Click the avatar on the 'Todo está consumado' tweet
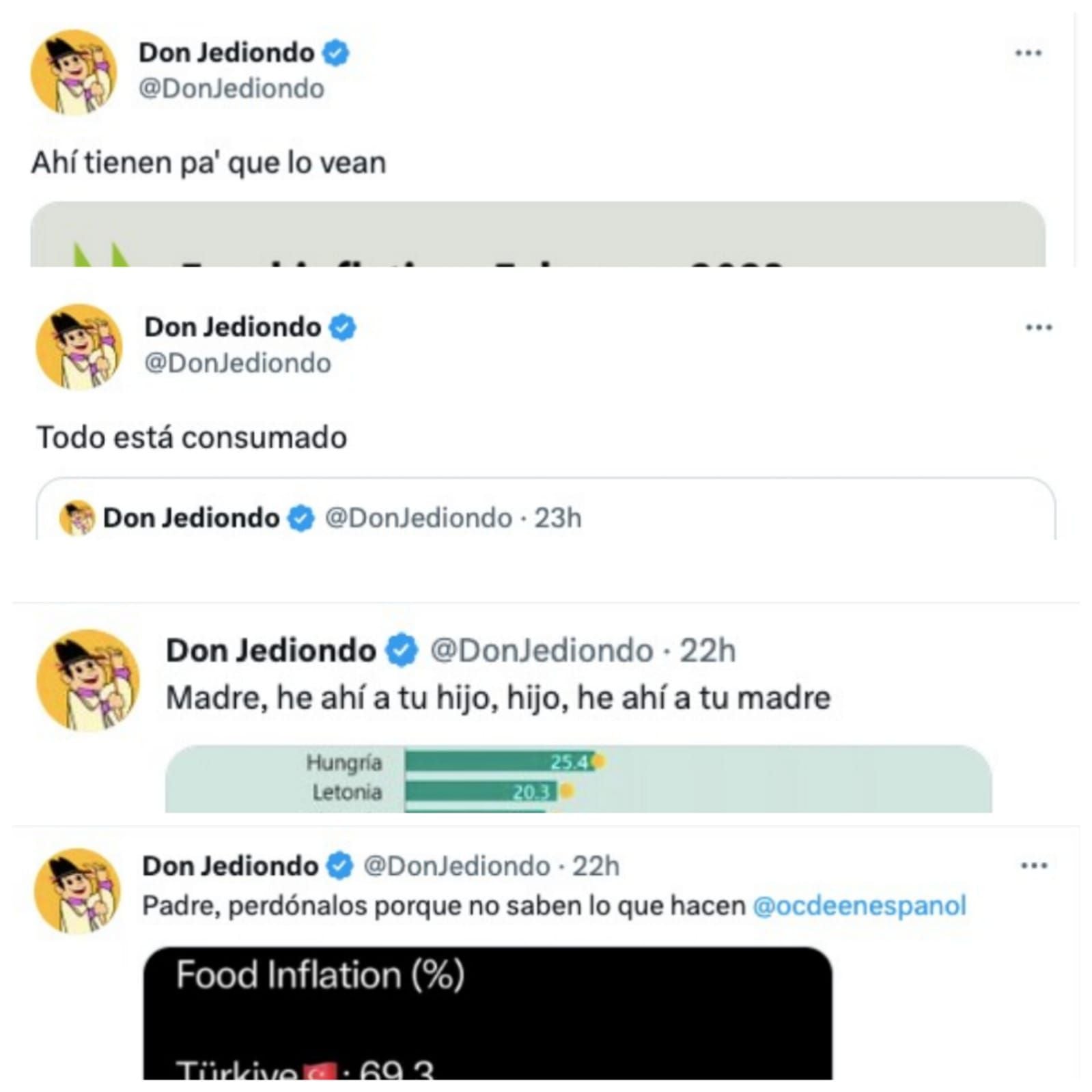The height and width of the screenshot is (1092, 1092). tap(79, 346)
